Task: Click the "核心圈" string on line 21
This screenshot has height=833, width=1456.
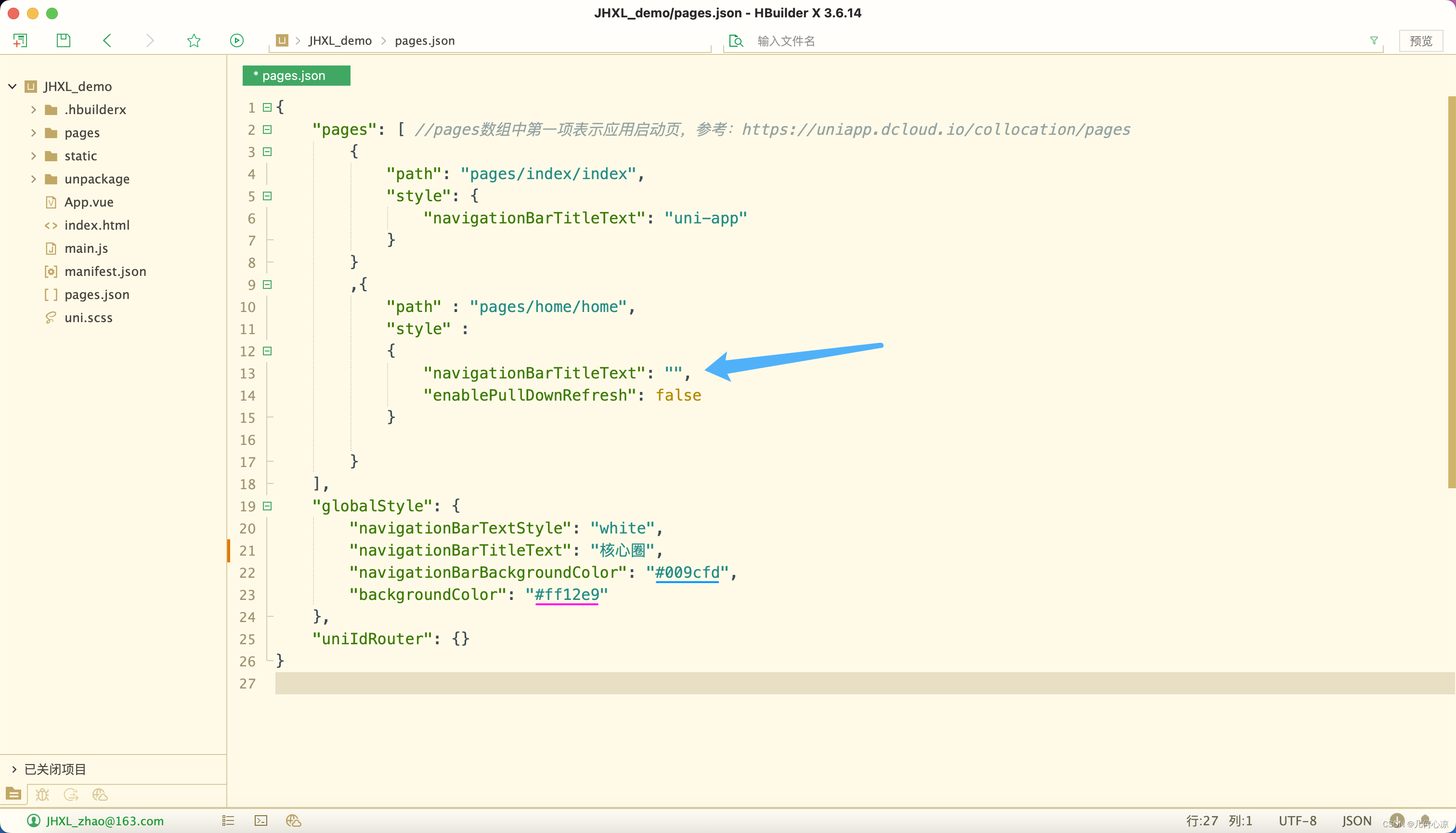Action: [x=623, y=550]
